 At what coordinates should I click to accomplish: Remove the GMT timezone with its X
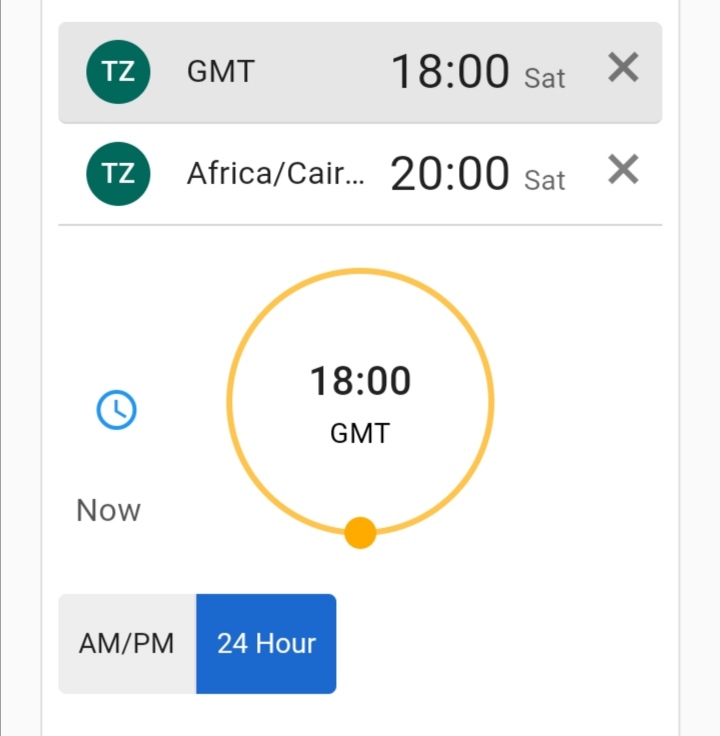(623, 68)
